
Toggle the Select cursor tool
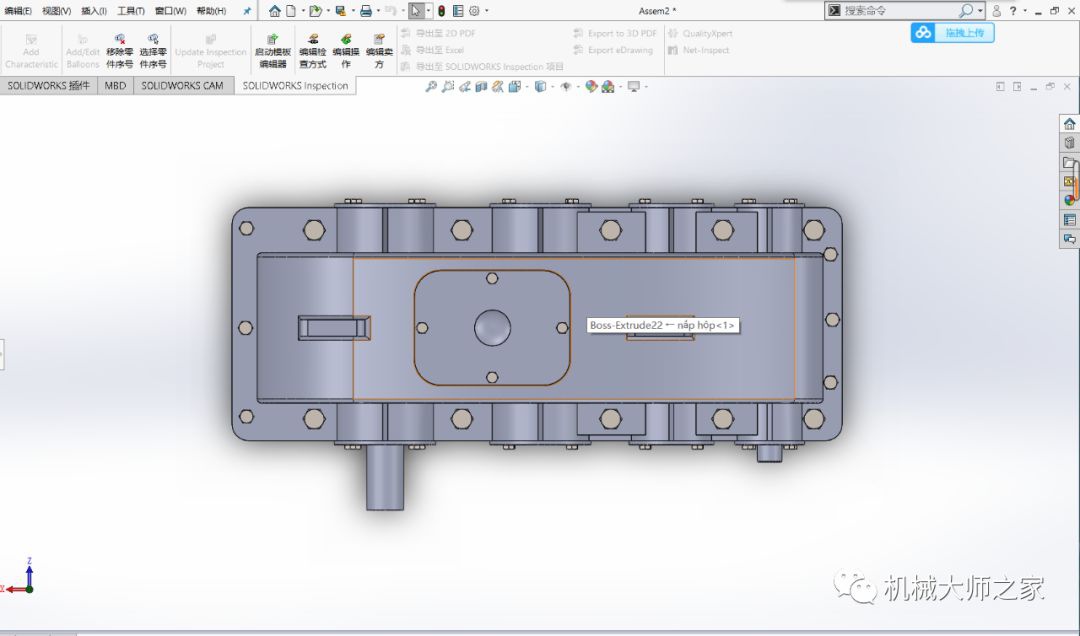pos(416,11)
